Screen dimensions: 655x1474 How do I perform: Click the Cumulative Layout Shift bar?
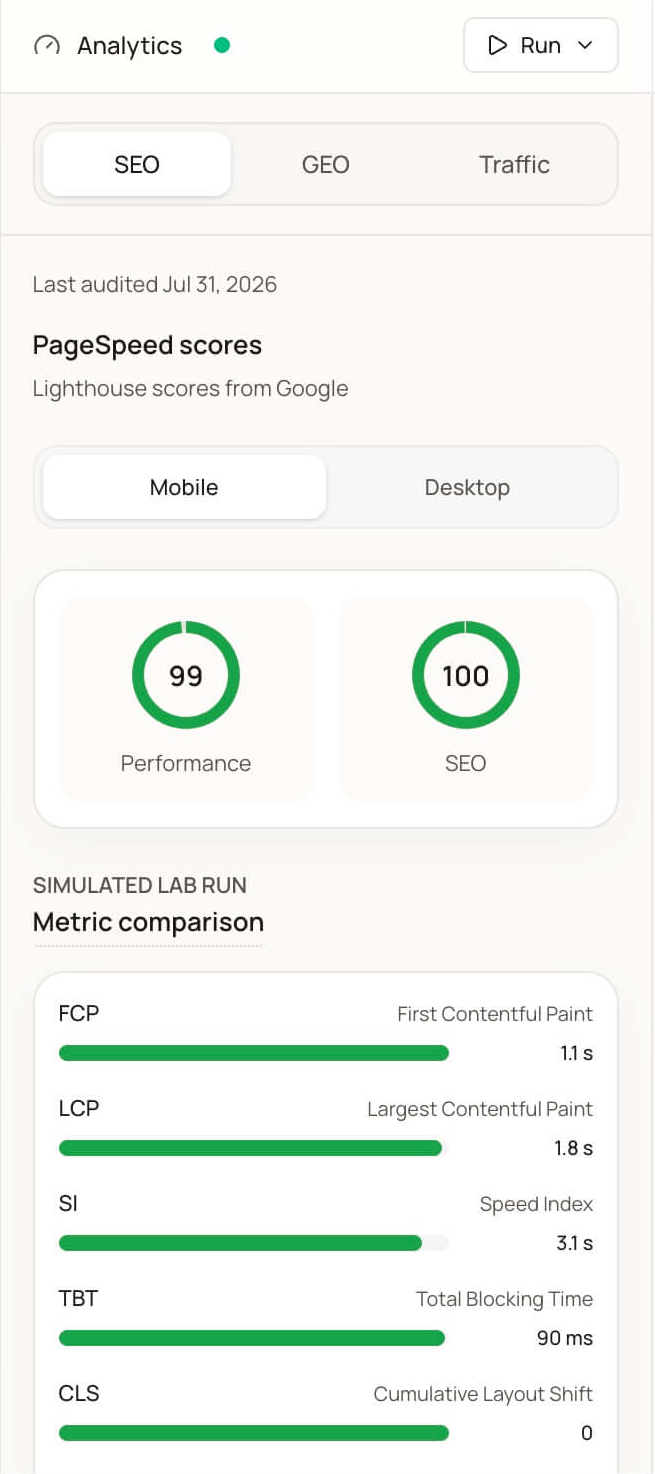pyautogui.click(x=254, y=1433)
